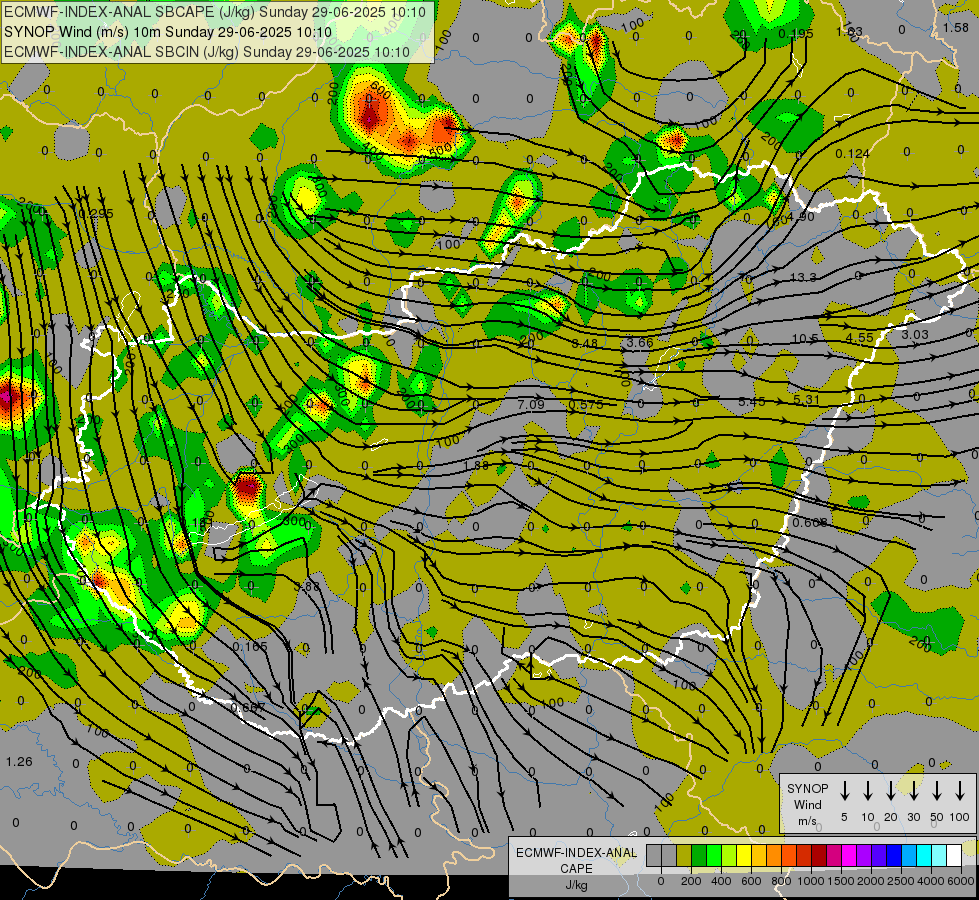The width and height of the screenshot is (979, 900).
Task: Click the 1.58 value at top right
Action: click(956, 27)
